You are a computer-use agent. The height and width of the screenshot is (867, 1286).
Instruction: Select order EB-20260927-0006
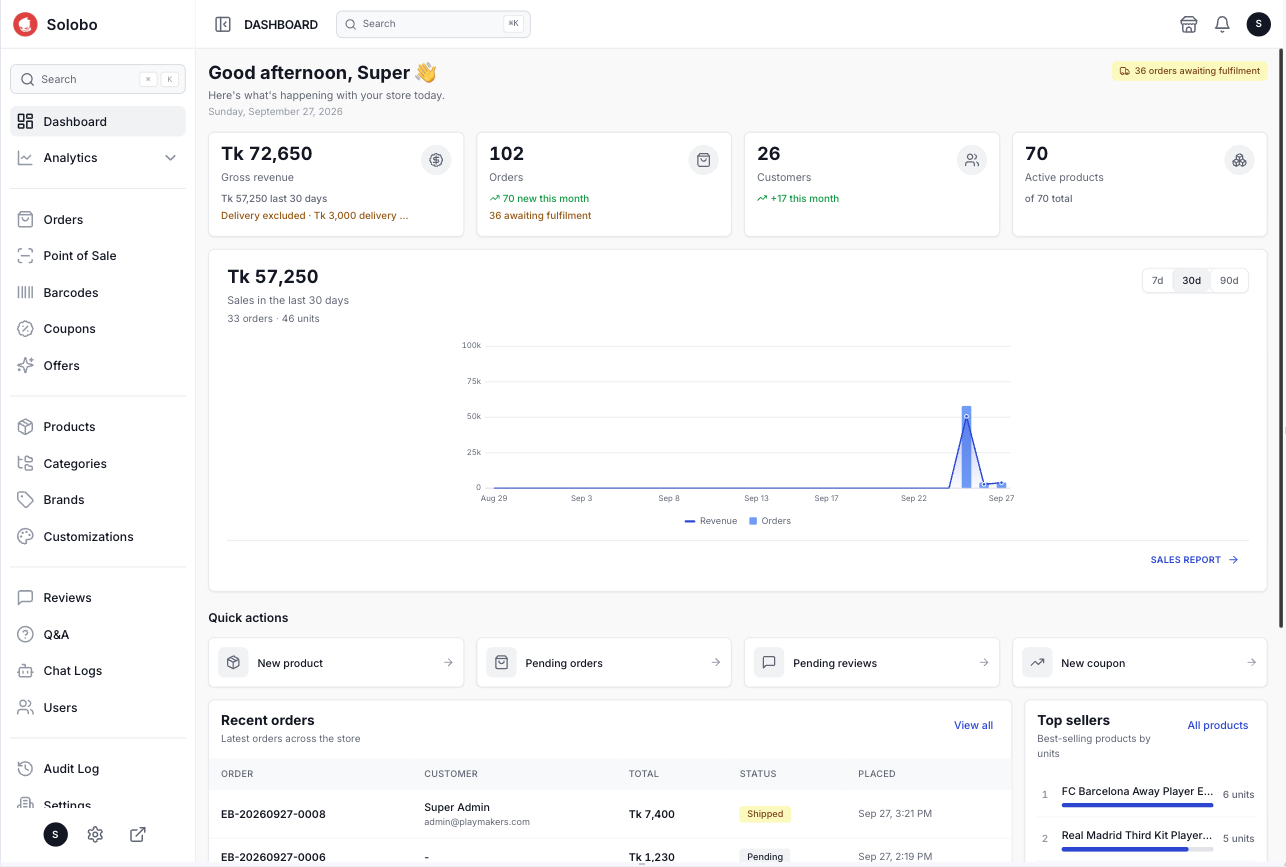pyautogui.click(x=273, y=857)
